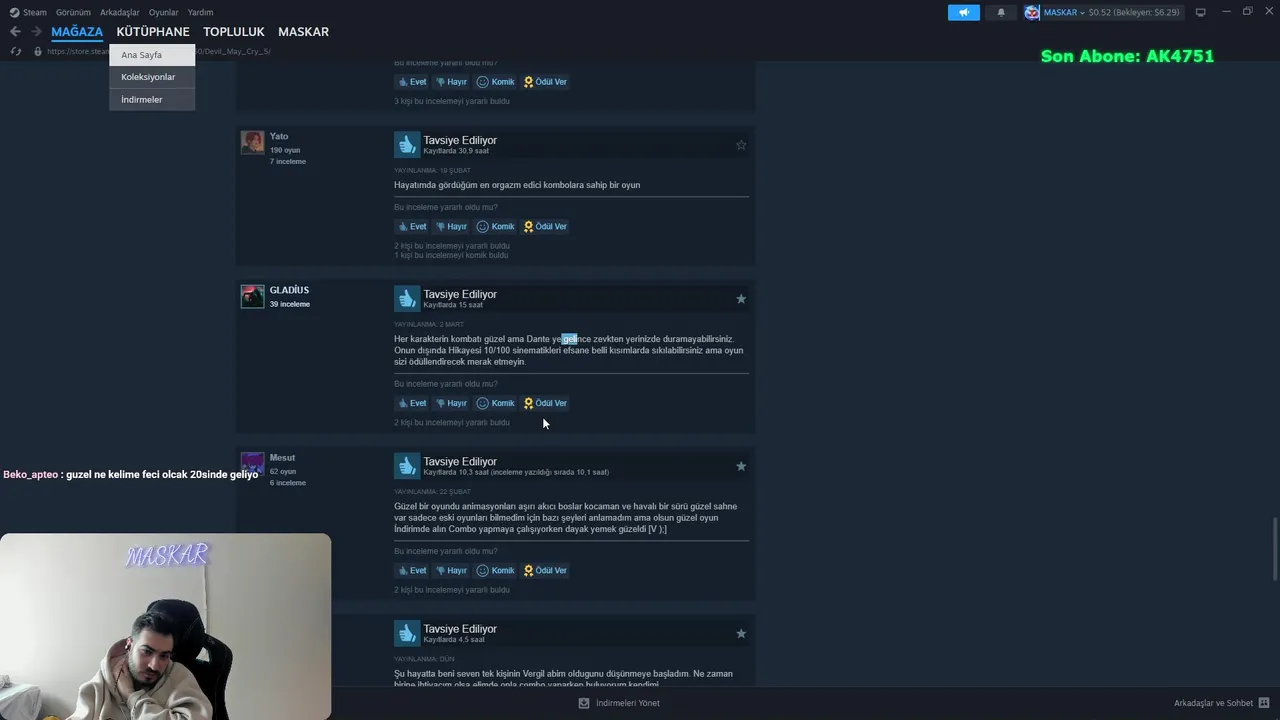Click the chat icon beside Arkadaşlar ve Sohbet
The image size is (1280, 720).
tap(1264, 703)
